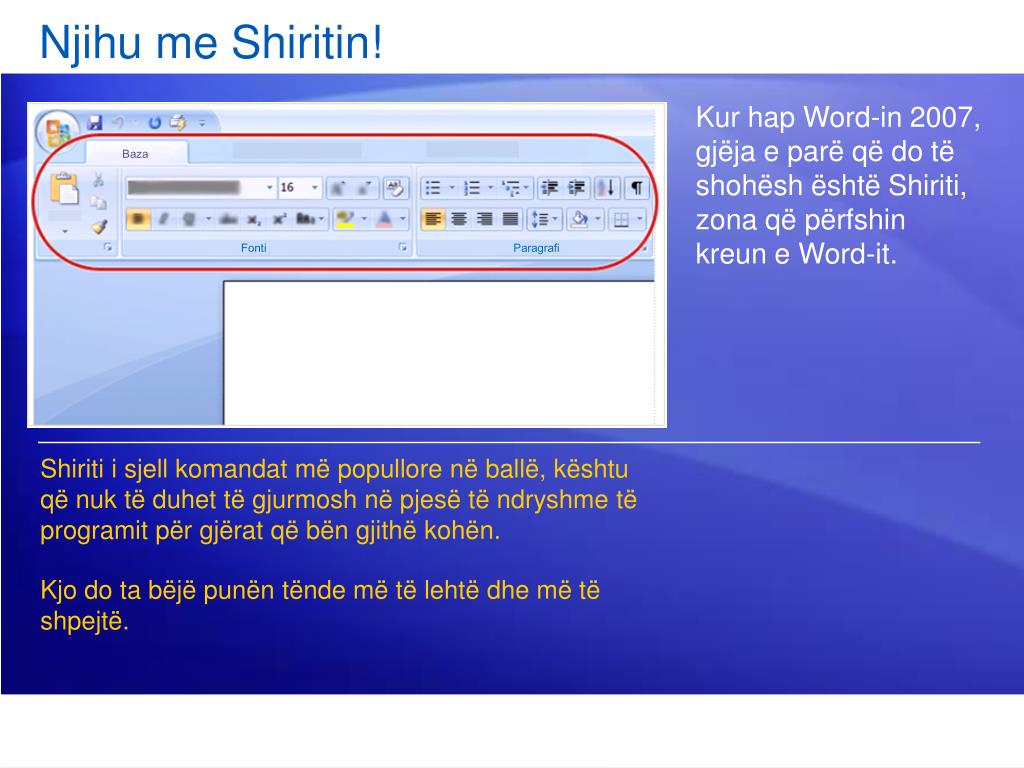Click the Paragrafi group label

(536, 248)
